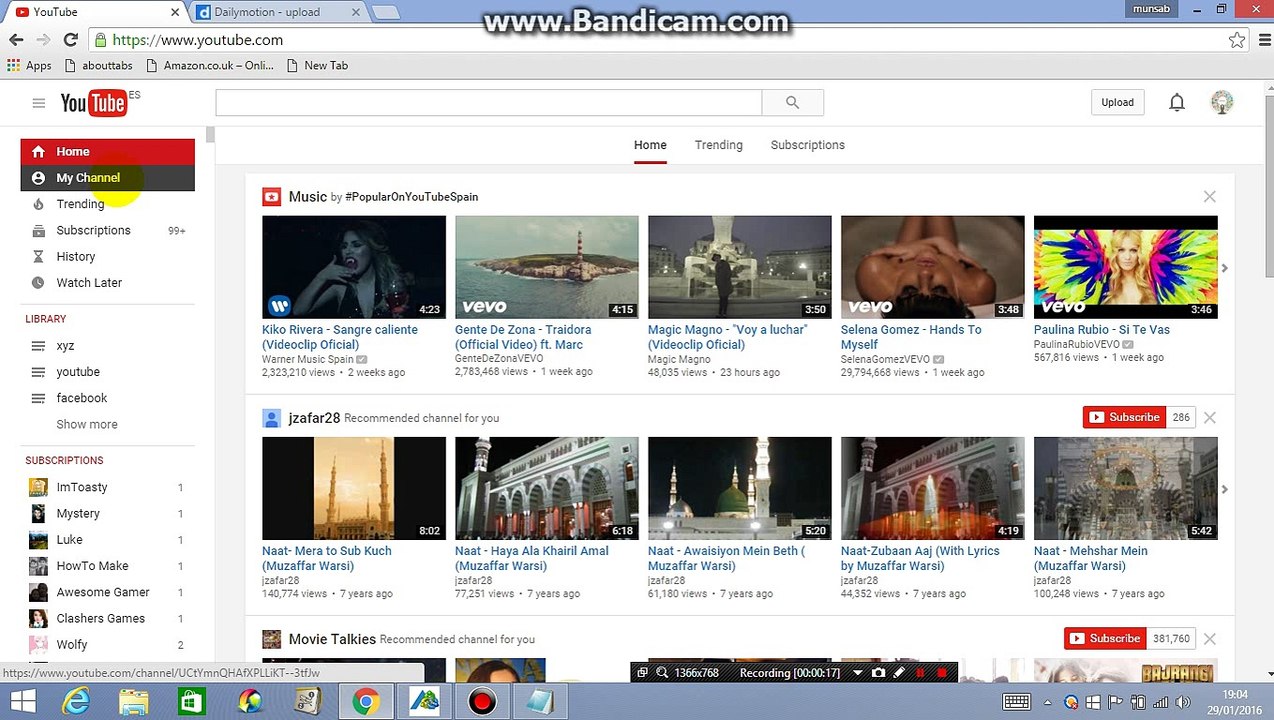Open the abouttabs bookmark
Viewport: 1274px width, 720px height.
(x=97, y=65)
